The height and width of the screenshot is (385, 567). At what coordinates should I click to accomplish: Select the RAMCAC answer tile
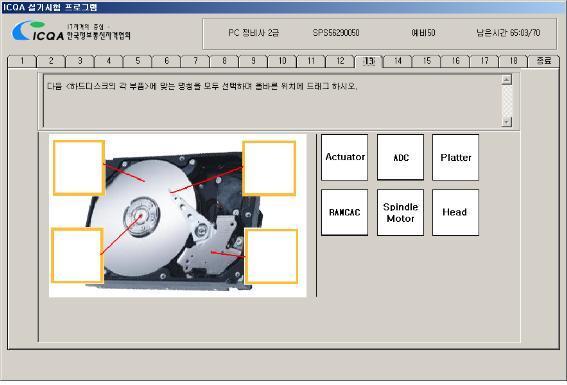[x=345, y=213]
